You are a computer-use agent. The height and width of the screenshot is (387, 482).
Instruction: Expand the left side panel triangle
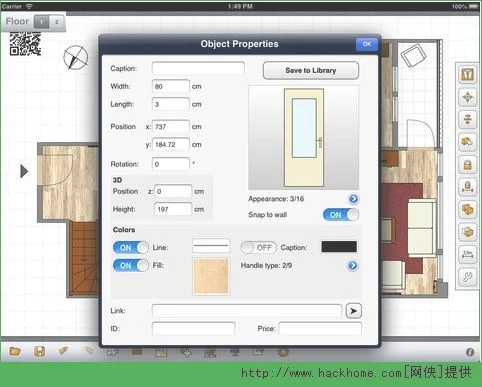tap(24, 171)
